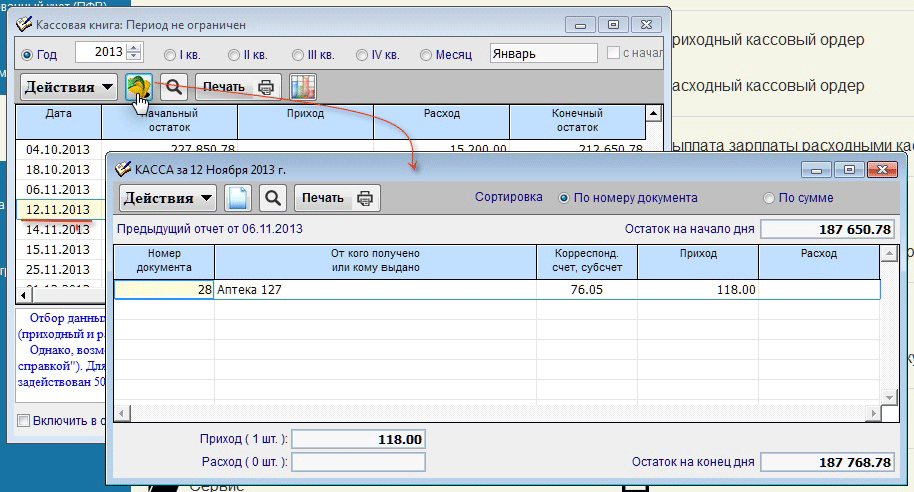Click the year 2013 spinner arrows
The image size is (914, 492).
[134, 52]
